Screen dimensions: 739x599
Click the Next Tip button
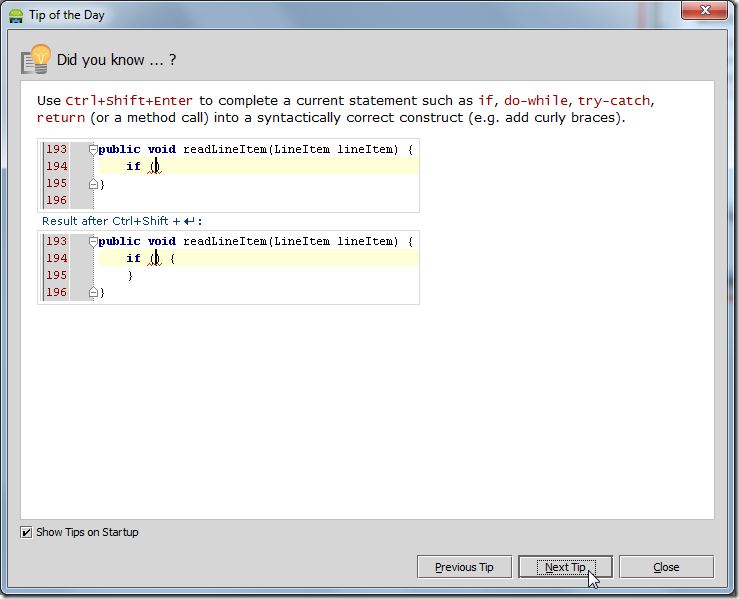[x=565, y=566]
